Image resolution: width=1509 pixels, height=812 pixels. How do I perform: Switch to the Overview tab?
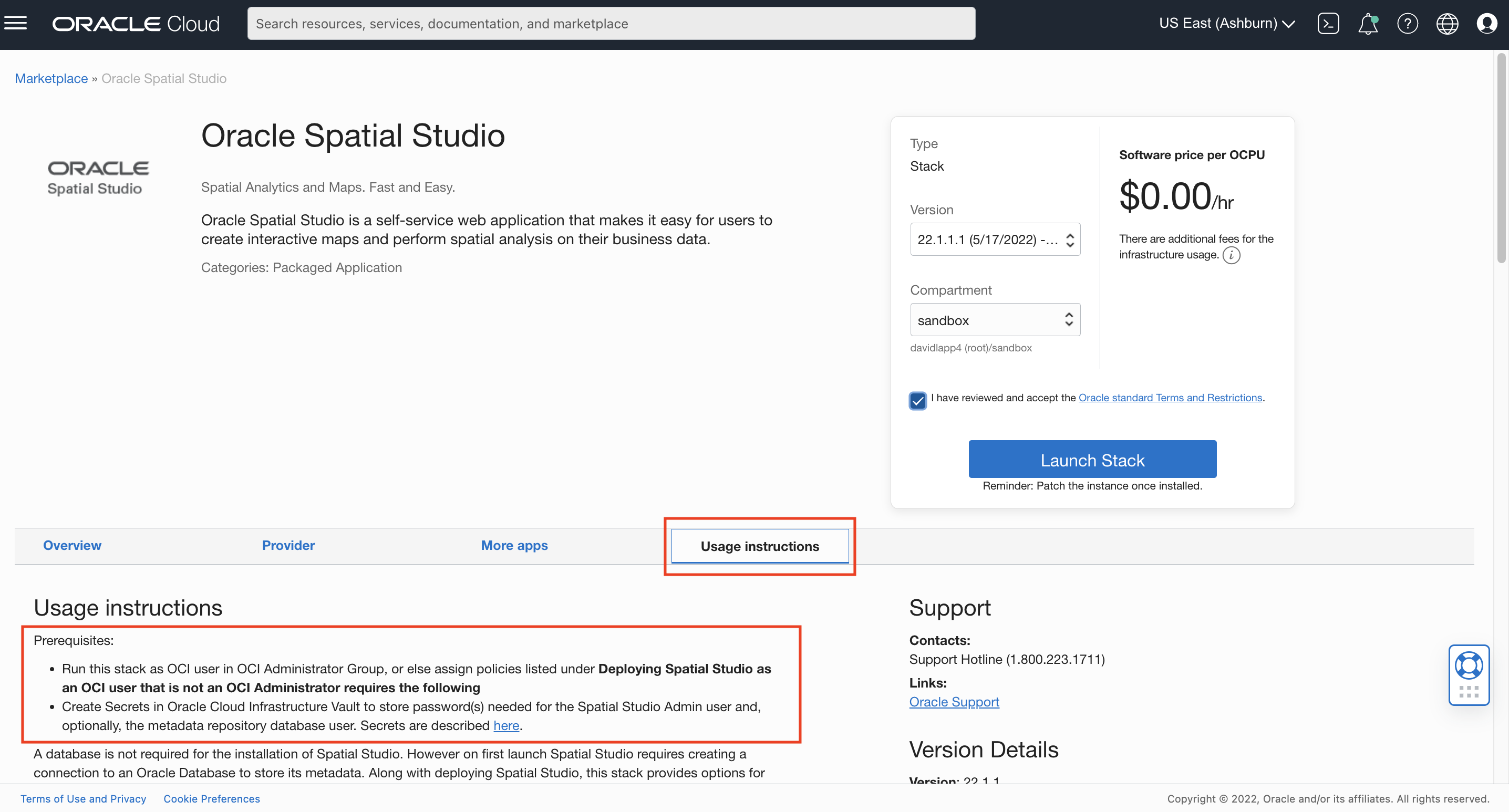(x=72, y=546)
